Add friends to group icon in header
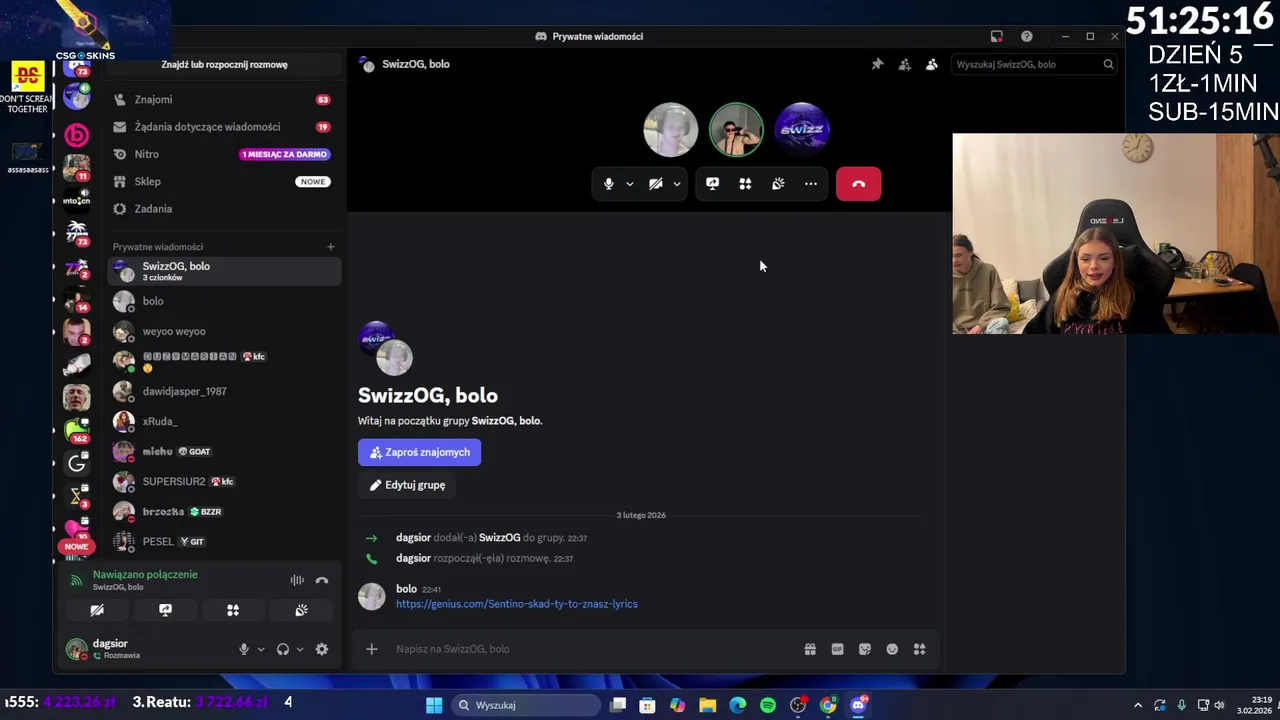 (904, 64)
